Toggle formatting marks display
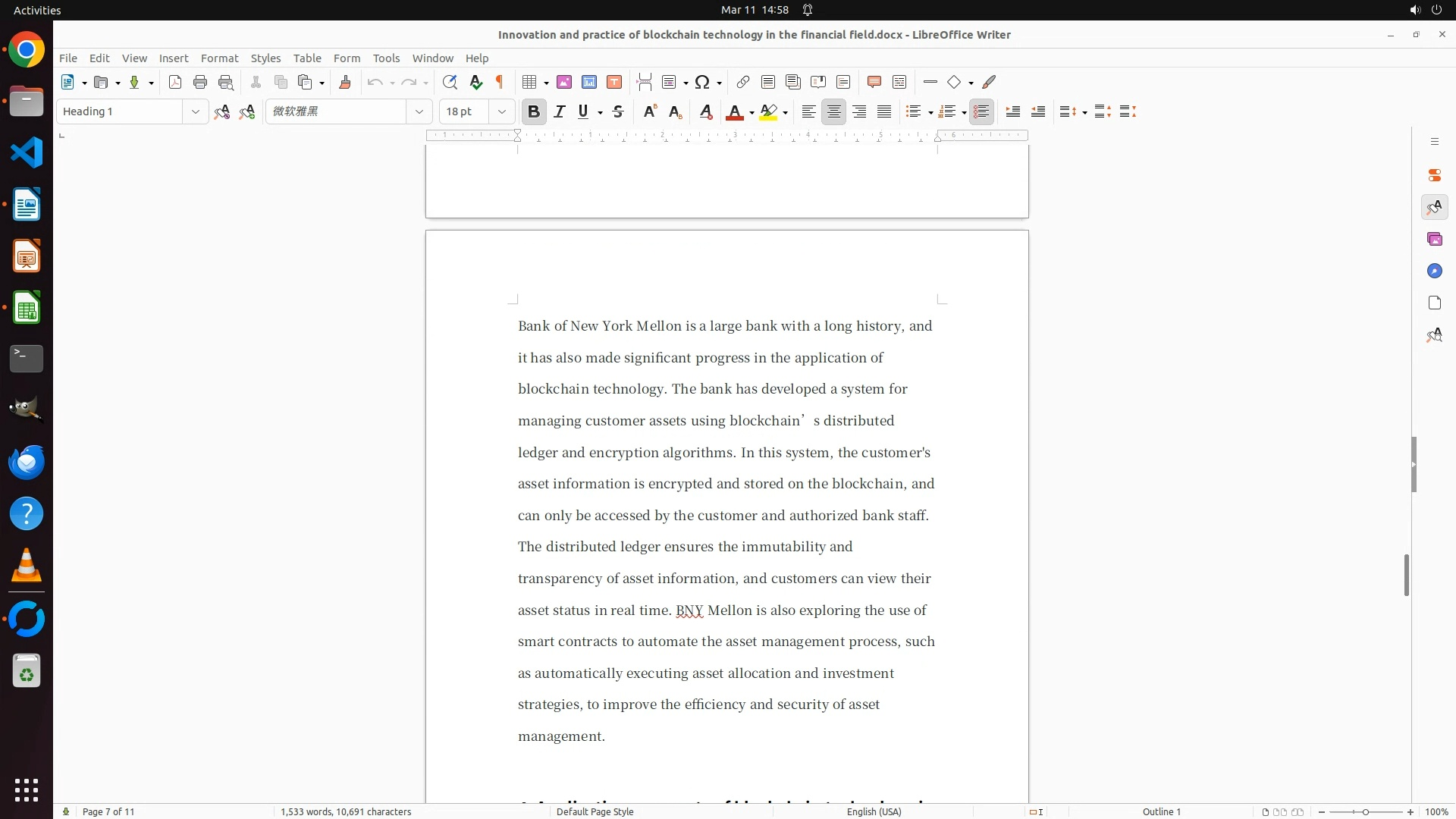The image size is (1456, 819). [x=500, y=82]
